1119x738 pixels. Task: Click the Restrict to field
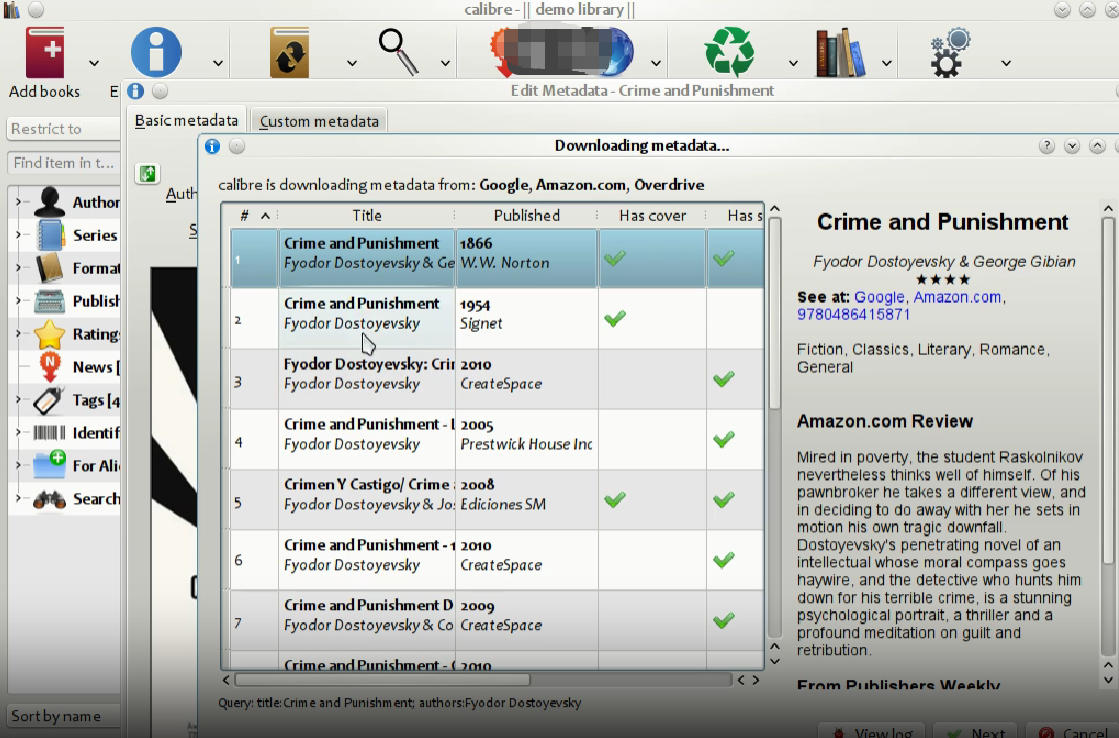[x=64, y=128]
